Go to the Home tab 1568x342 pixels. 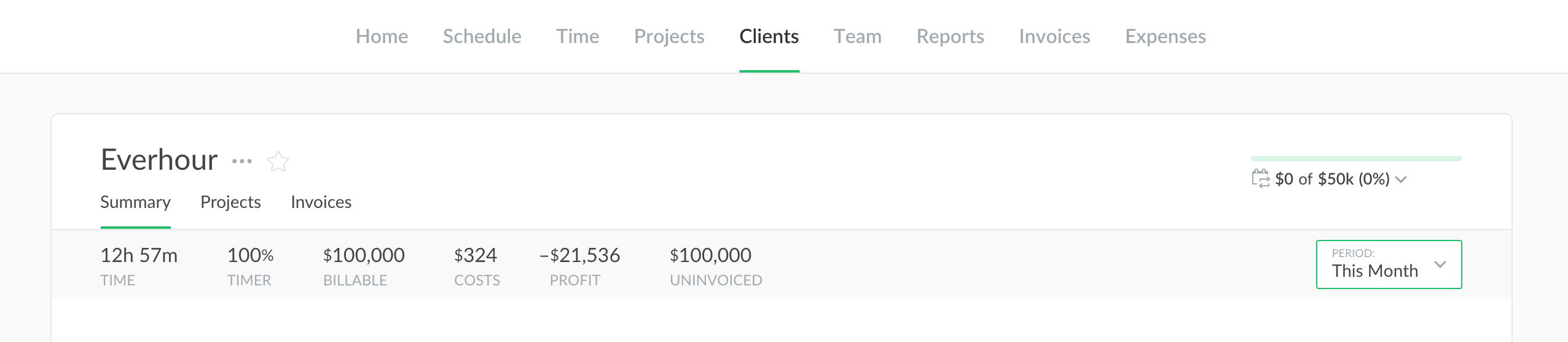pos(382,36)
